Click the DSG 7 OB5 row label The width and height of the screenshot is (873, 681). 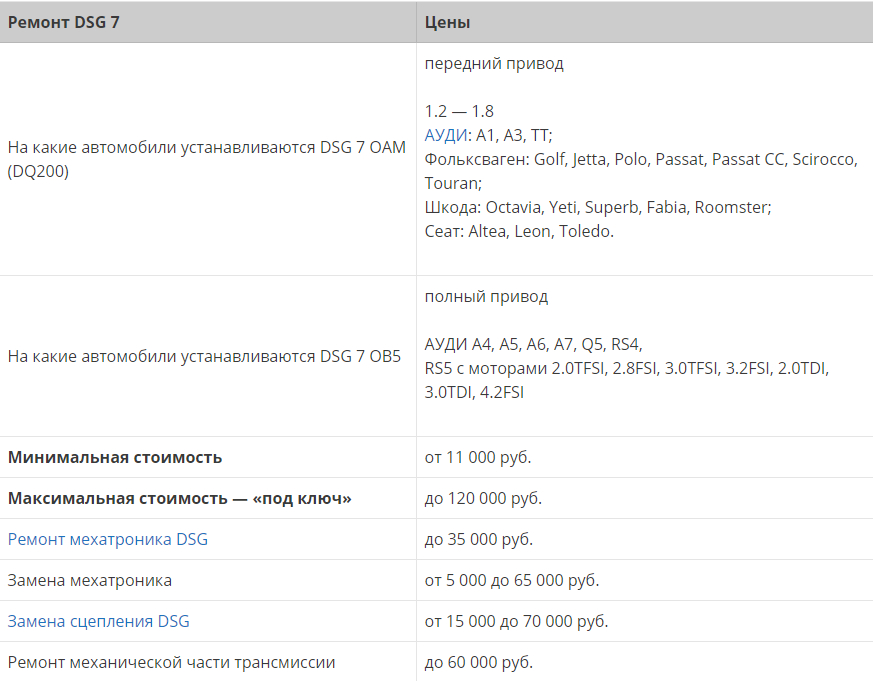coord(204,356)
